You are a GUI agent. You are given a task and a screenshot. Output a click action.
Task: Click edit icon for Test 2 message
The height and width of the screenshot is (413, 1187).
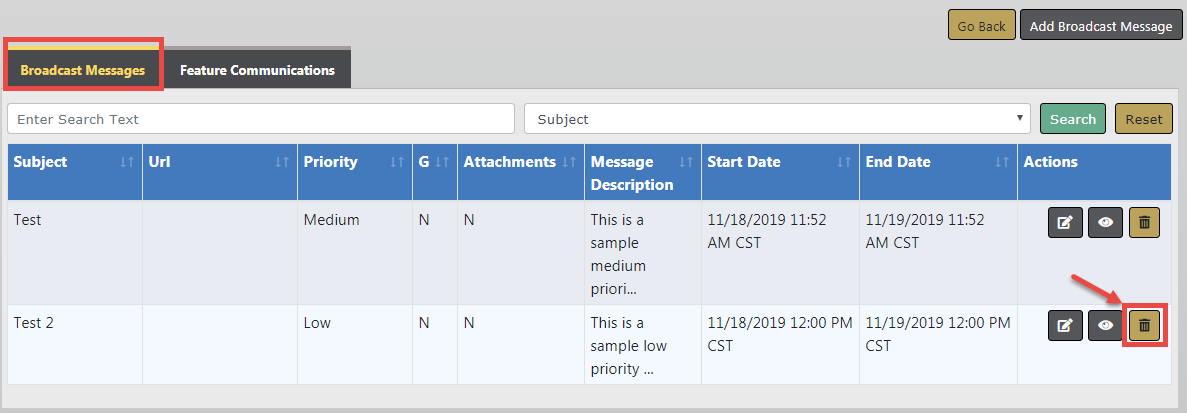(x=1065, y=325)
